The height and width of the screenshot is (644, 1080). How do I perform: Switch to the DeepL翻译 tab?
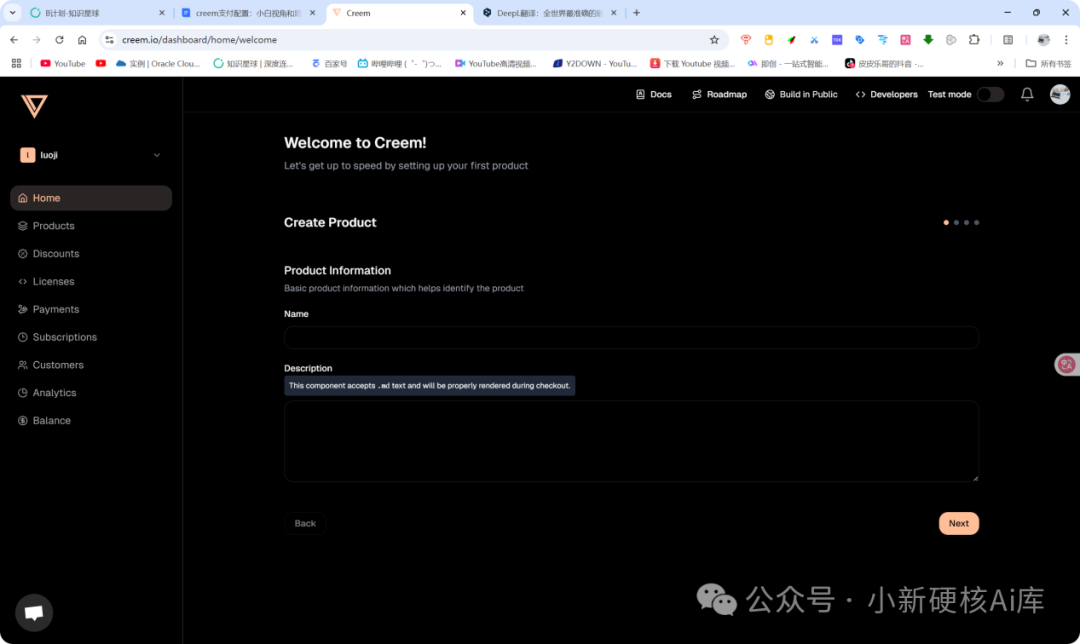(549, 13)
